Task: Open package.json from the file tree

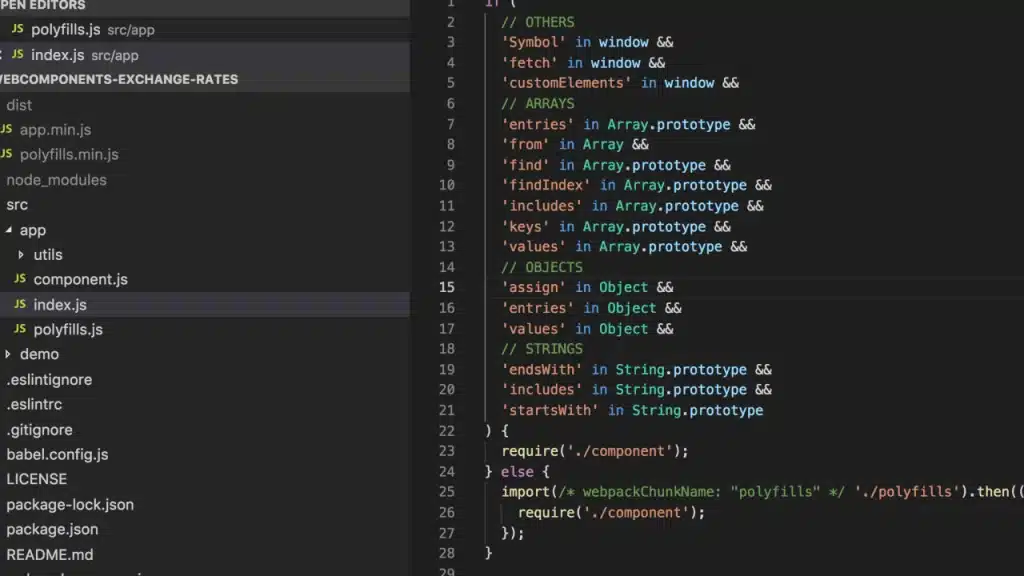Action: [x=52, y=529]
